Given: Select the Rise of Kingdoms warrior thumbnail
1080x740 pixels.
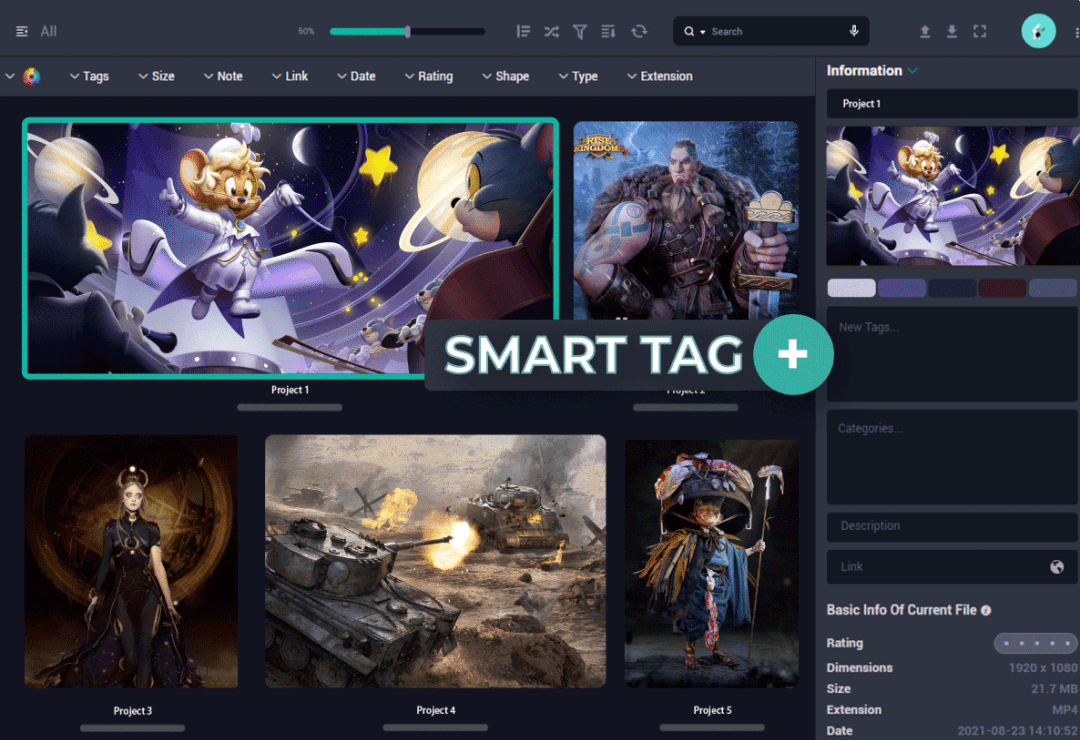Looking at the screenshot, I should pyautogui.click(x=686, y=220).
